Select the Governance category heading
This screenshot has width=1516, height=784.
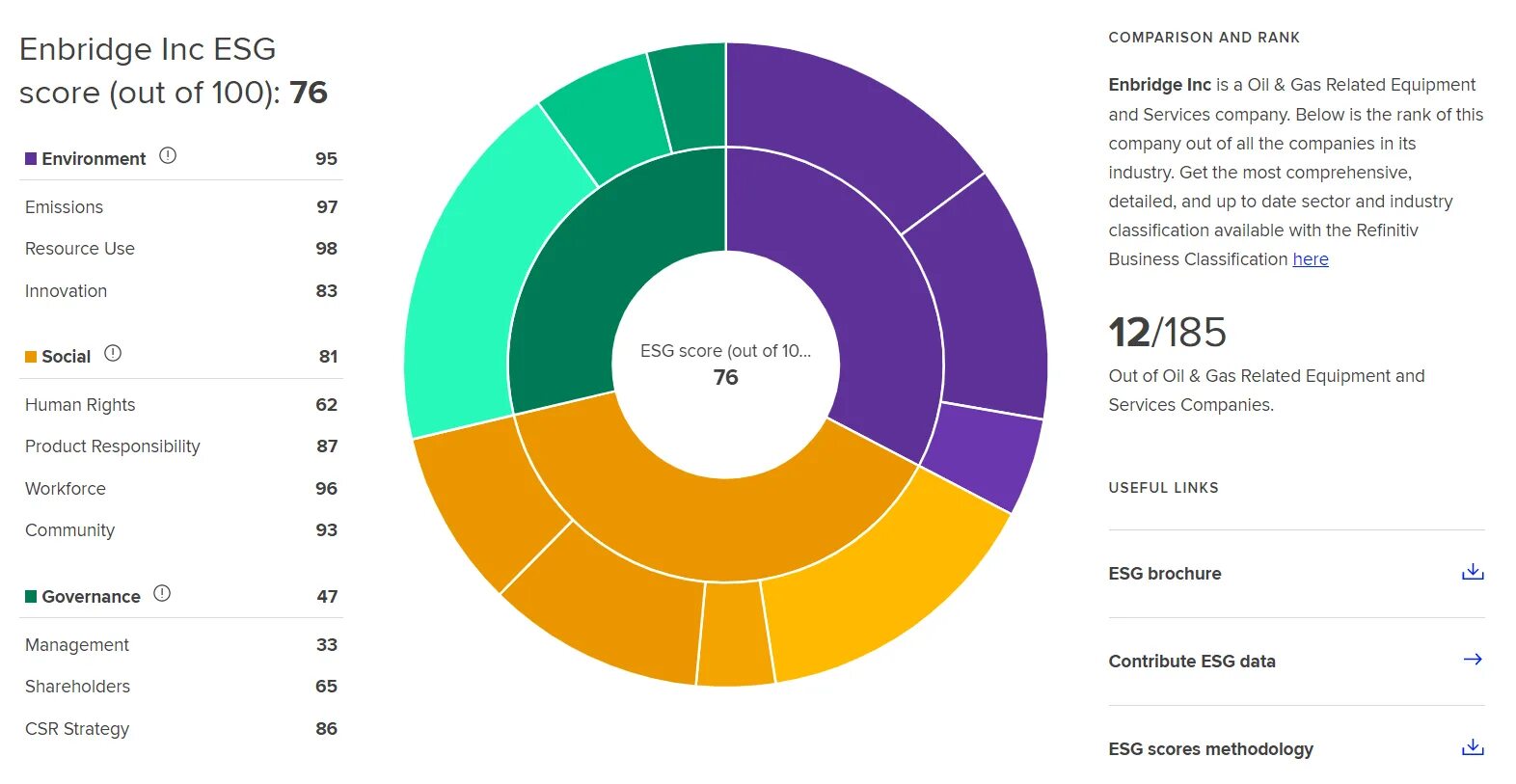(91, 596)
